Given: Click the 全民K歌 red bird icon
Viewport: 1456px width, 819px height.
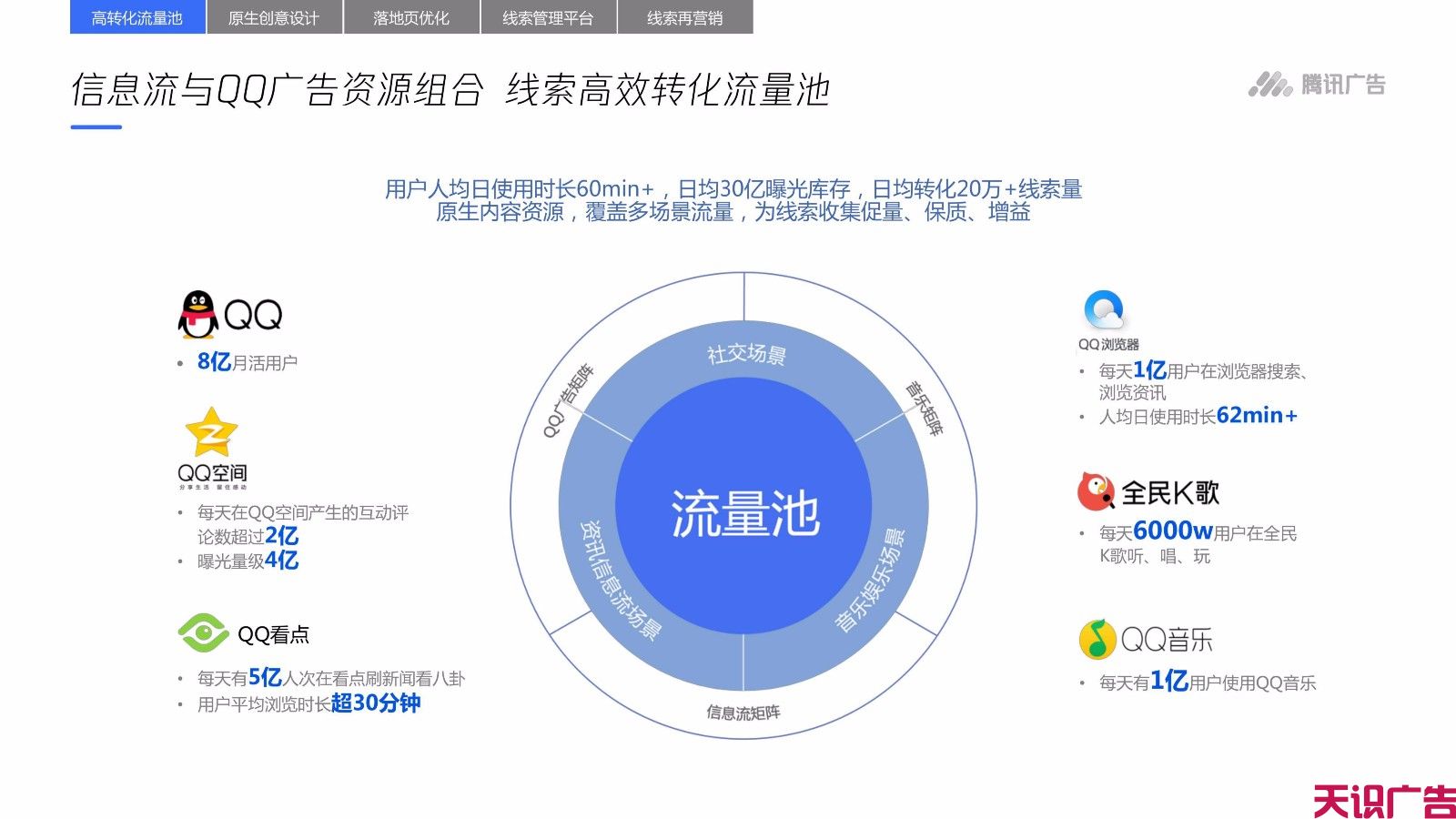Looking at the screenshot, I should [x=1096, y=491].
